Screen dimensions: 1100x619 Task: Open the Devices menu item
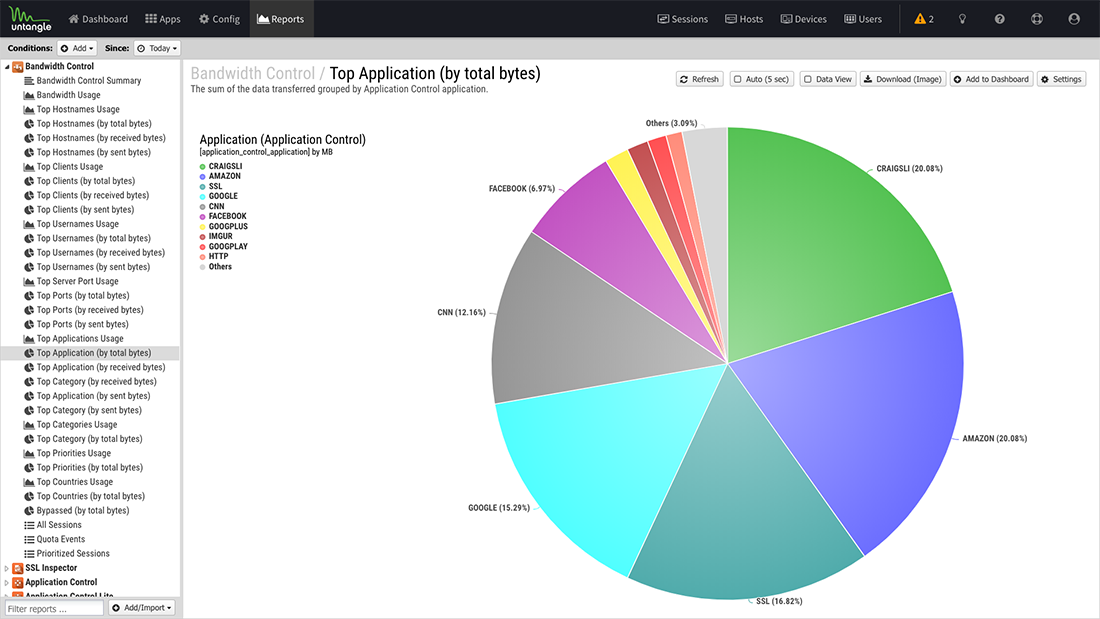point(804,19)
